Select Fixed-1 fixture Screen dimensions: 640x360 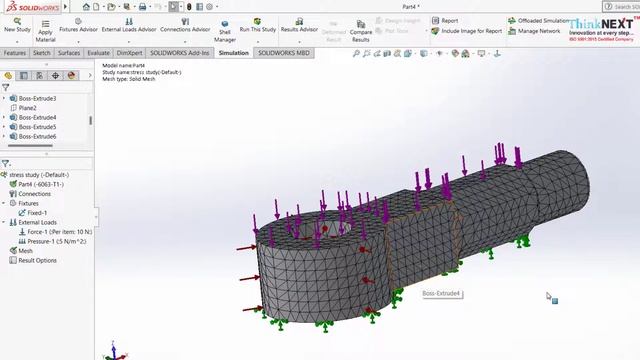(x=33, y=213)
